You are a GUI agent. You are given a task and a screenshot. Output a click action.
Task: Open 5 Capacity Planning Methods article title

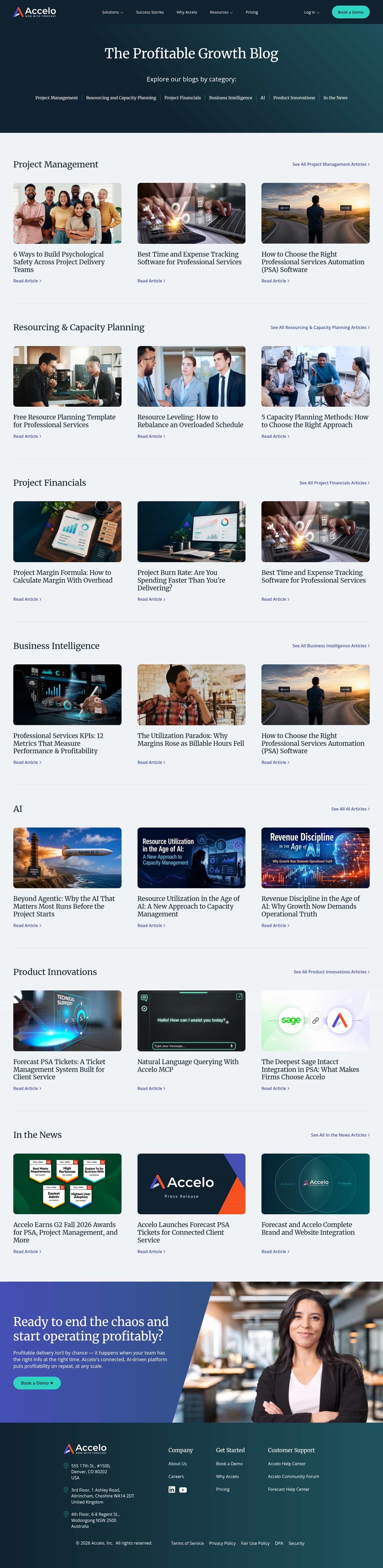[x=315, y=421]
